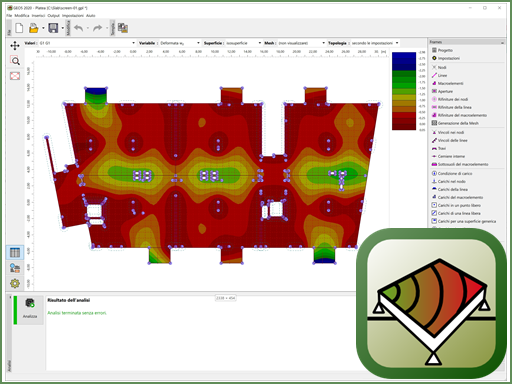Open the Modifica menu
The image size is (512, 384).
click(22, 16)
